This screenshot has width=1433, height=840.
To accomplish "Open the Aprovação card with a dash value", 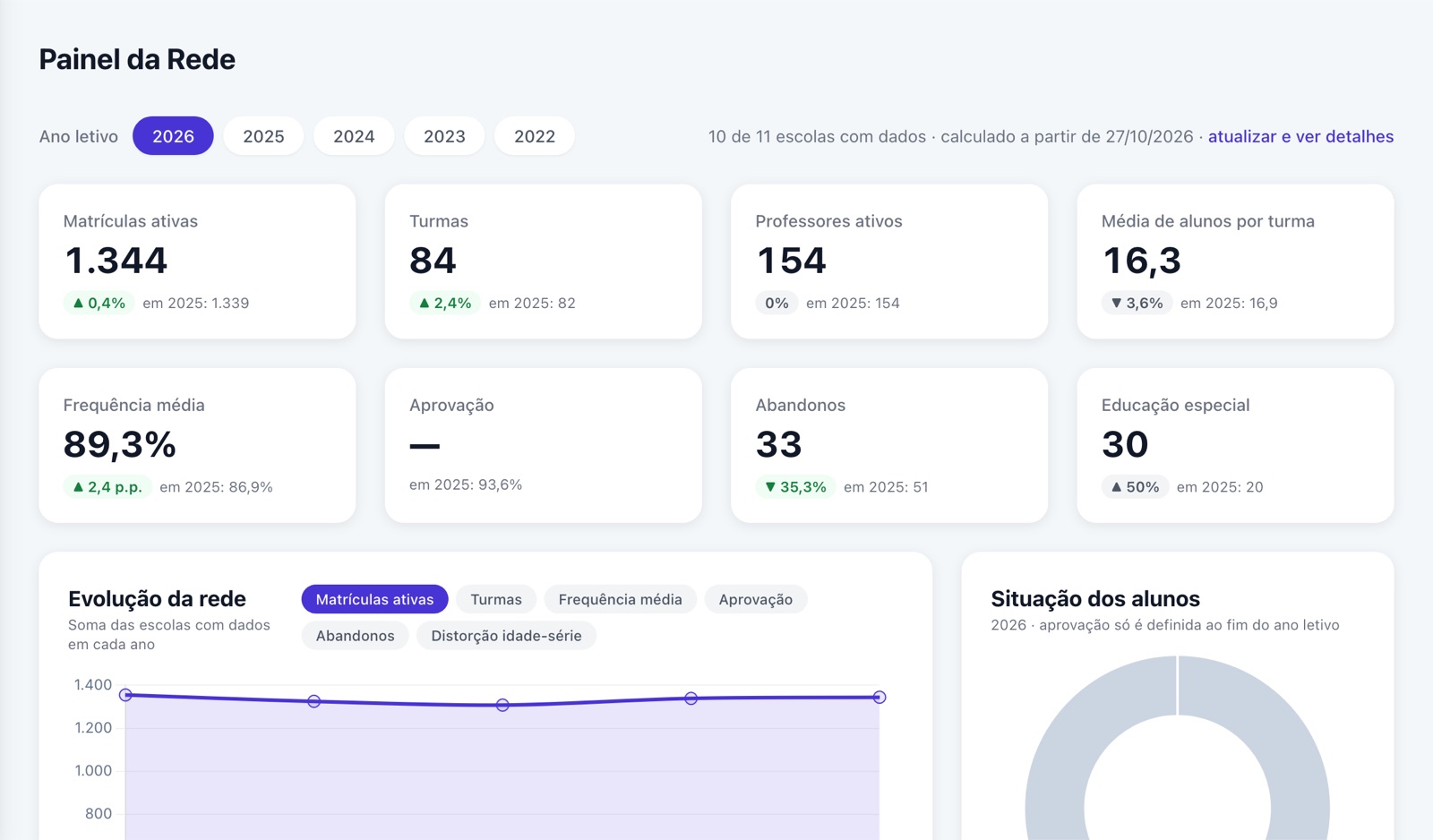I will point(543,445).
